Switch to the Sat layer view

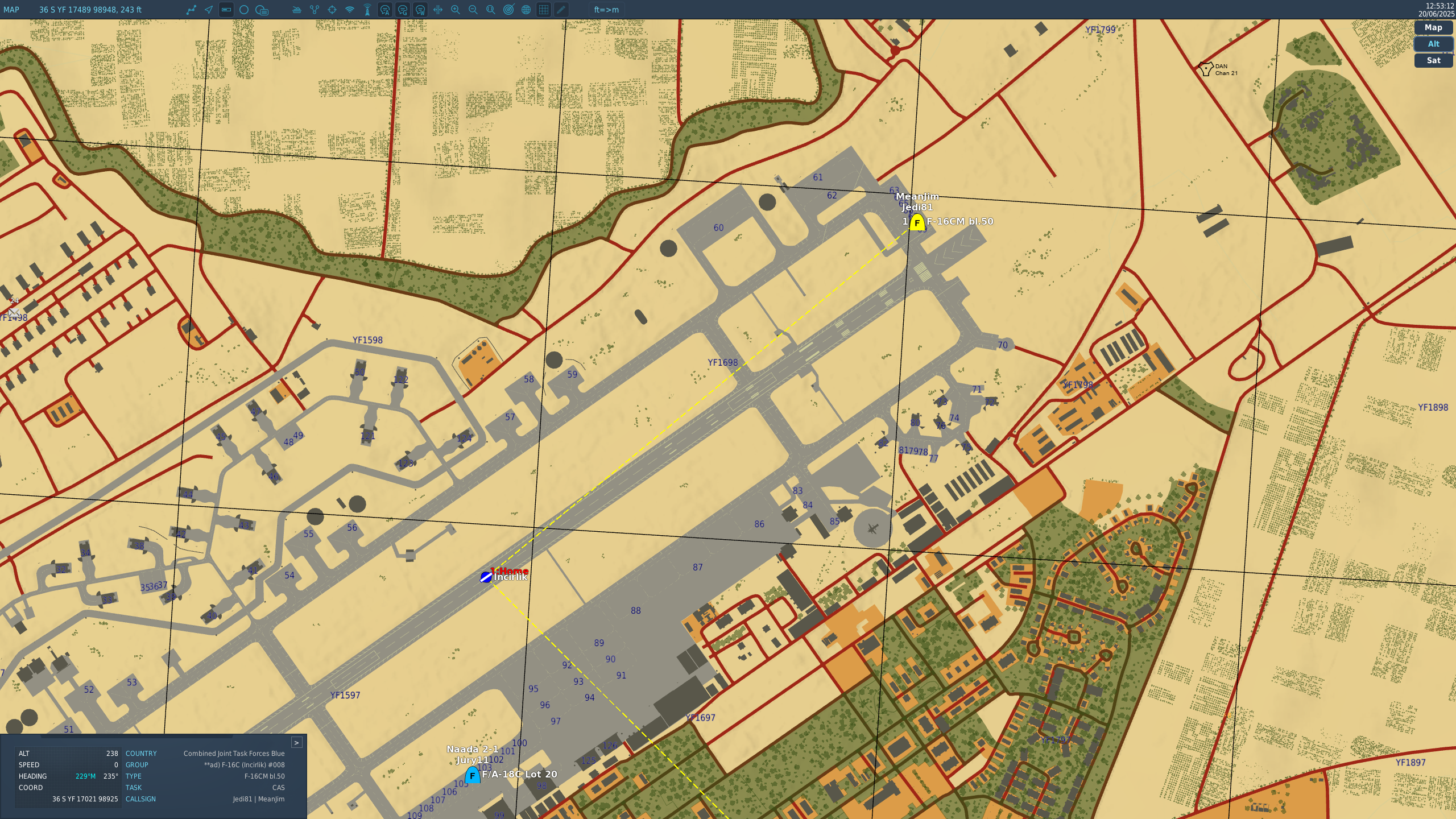1433,60
